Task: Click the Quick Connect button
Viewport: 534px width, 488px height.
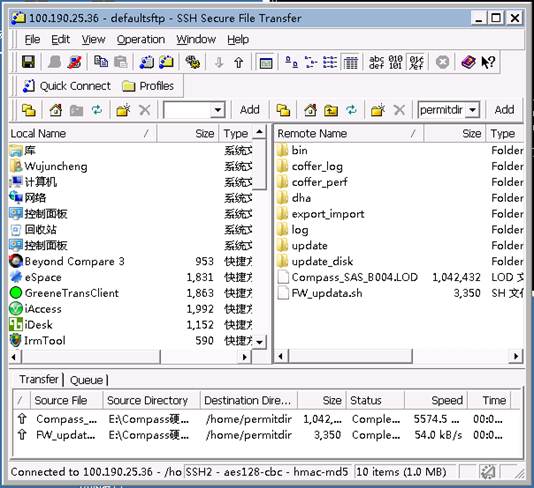Action: [67, 86]
